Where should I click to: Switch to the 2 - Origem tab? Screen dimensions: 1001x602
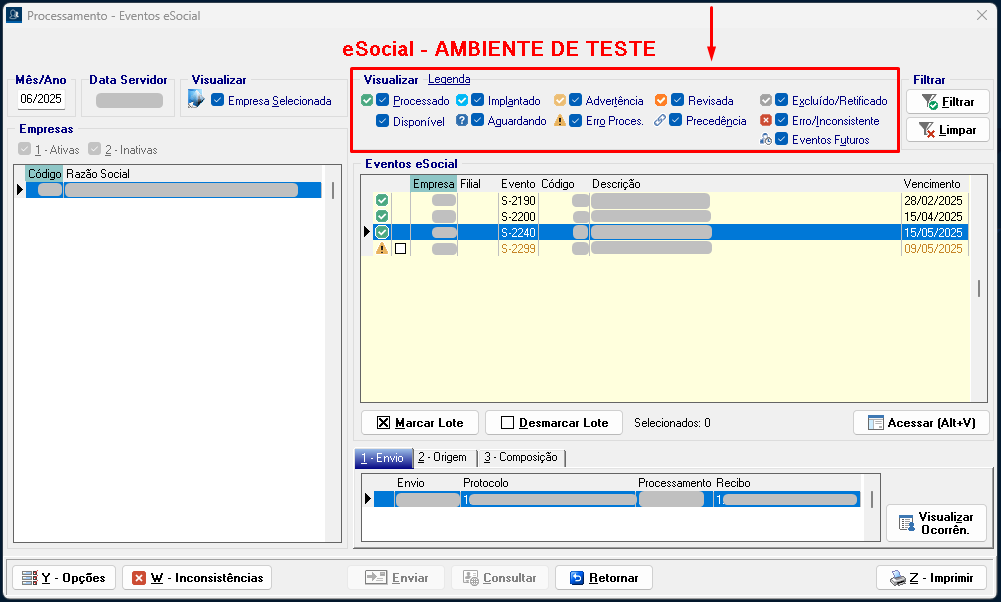pyautogui.click(x=442, y=457)
